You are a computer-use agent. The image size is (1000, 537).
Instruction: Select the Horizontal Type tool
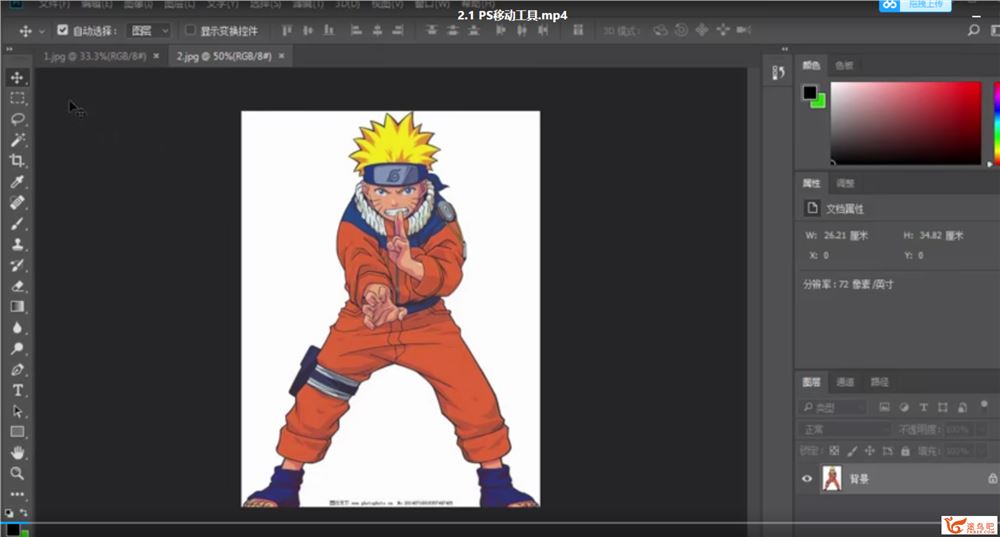click(x=17, y=390)
